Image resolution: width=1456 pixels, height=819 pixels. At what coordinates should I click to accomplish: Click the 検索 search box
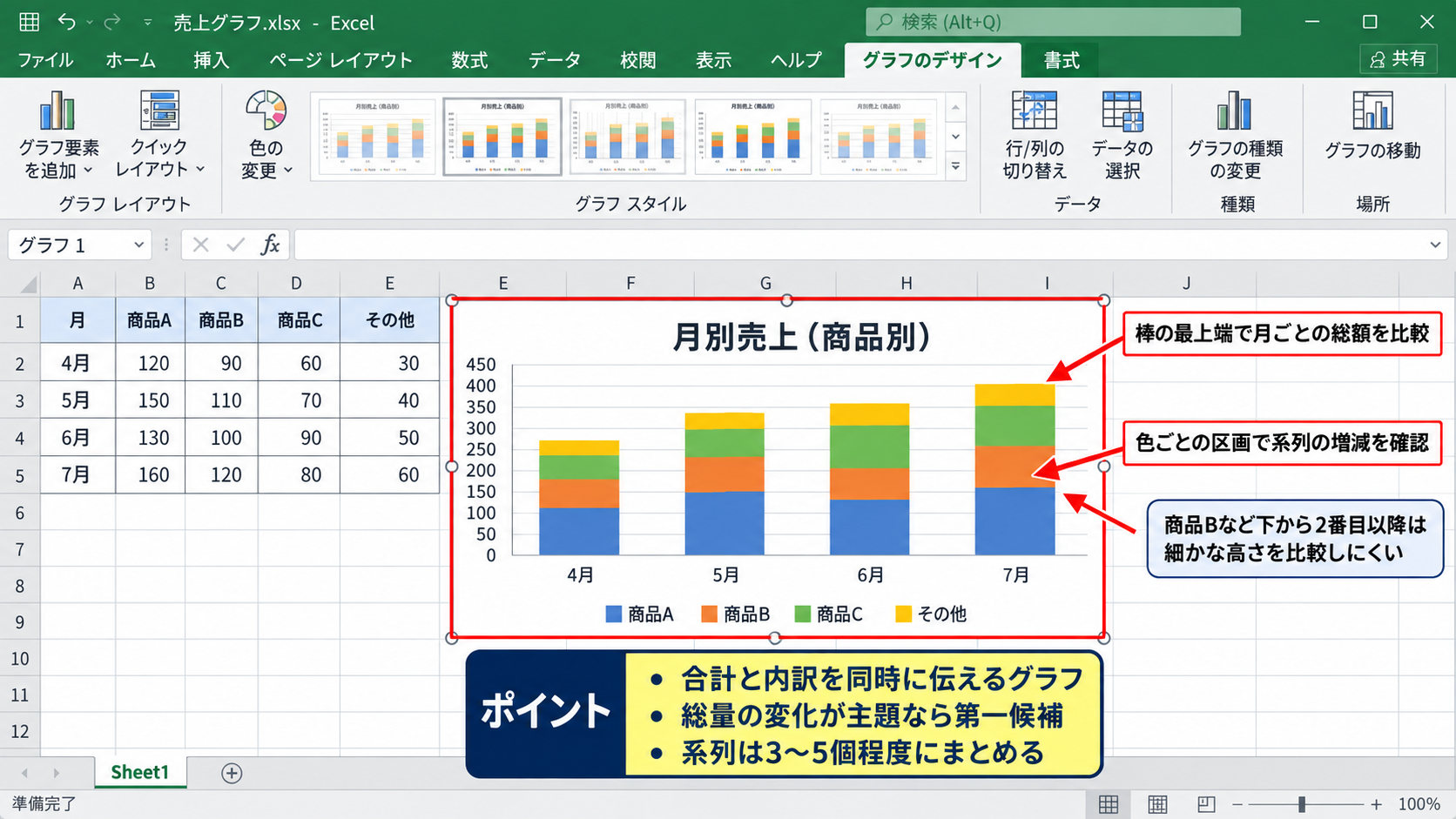[1053, 22]
